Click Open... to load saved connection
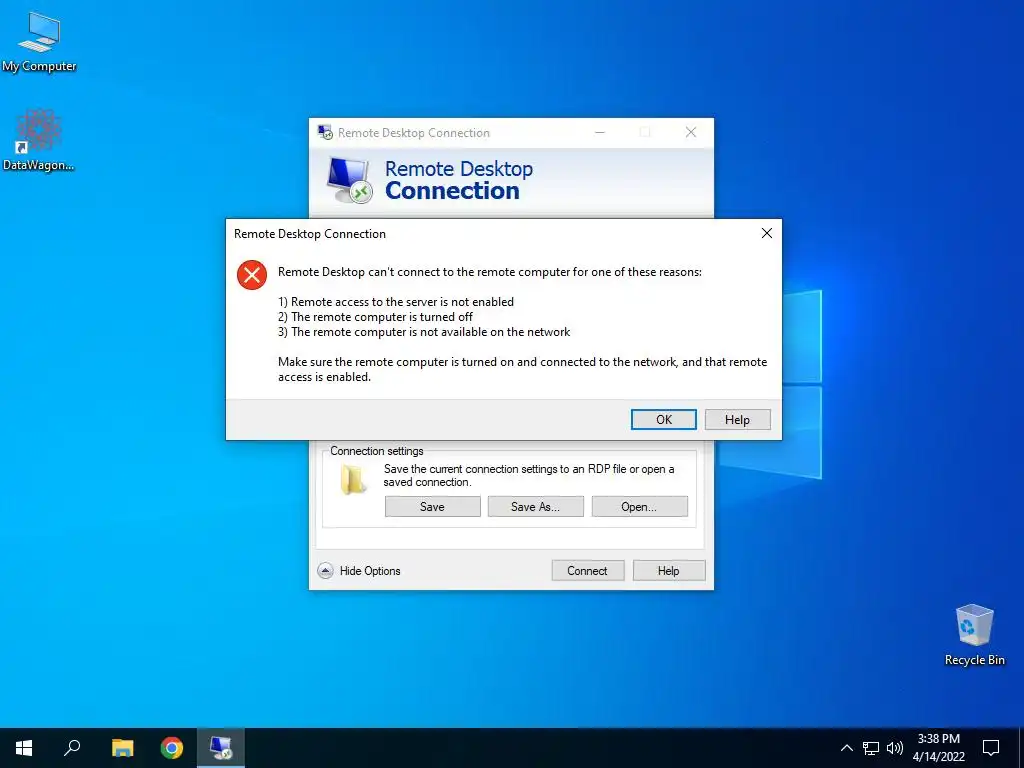Screen dimensions: 1024x768 point(639,506)
